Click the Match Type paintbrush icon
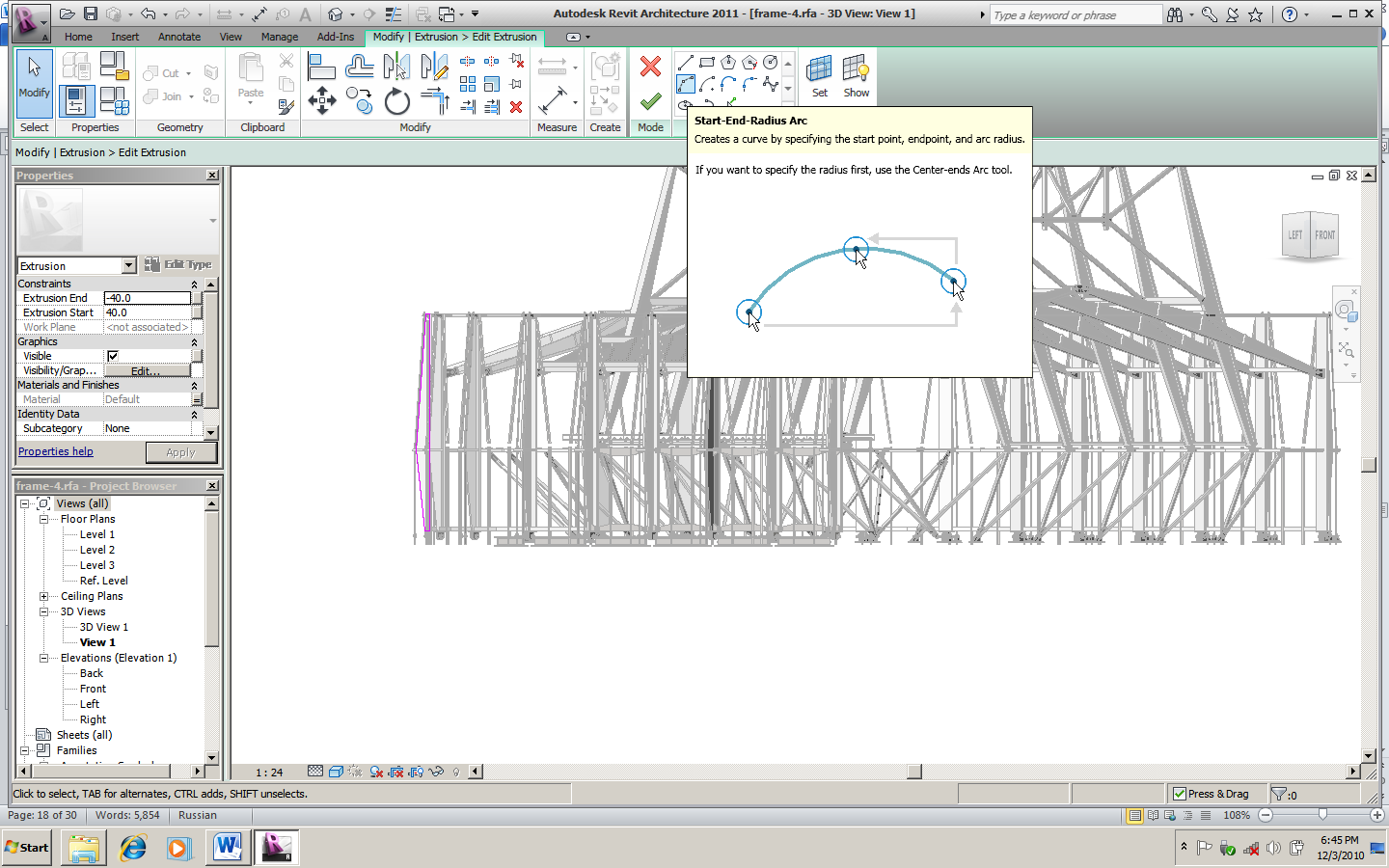 click(286, 107)
